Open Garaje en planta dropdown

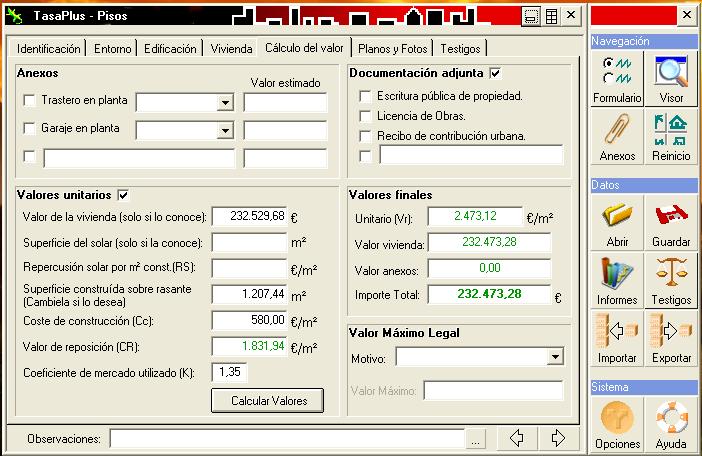click(x=225, y=131)
